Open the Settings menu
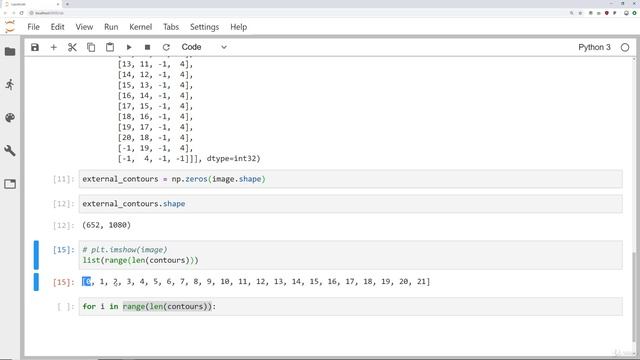The height and width of the screenshot is (360, 640). click(204, 27)
